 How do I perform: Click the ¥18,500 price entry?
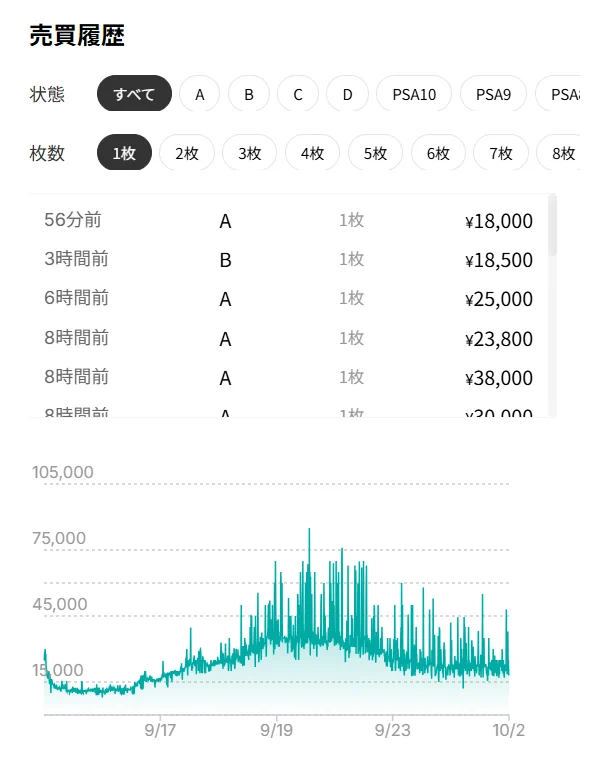tap(498, 260)
